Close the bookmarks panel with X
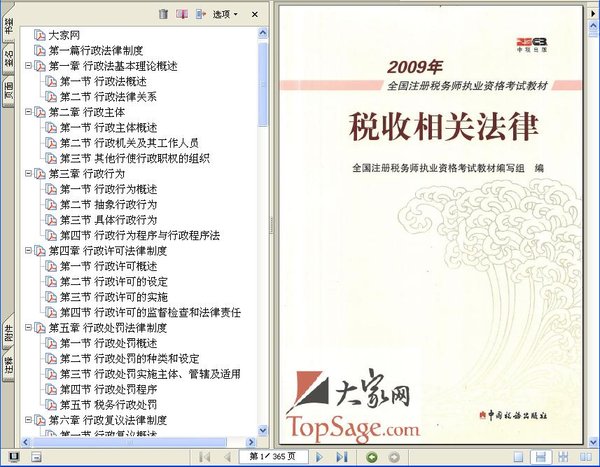 coord(255,14)
